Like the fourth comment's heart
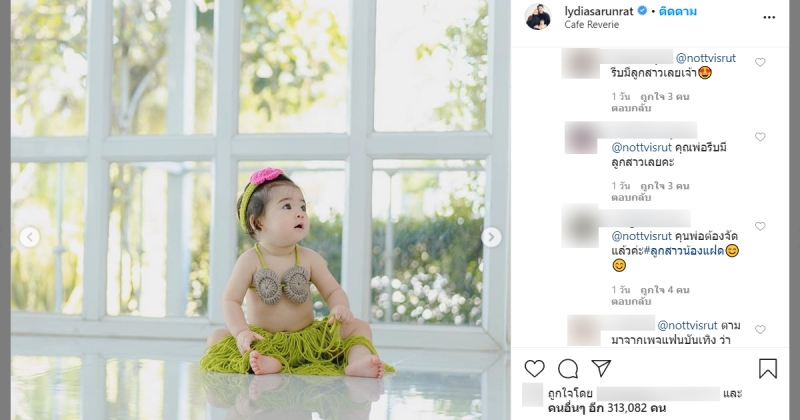Image resolution: width=800 pixels, height=420 pixels. pyautogui.click(x=760, y=330)
